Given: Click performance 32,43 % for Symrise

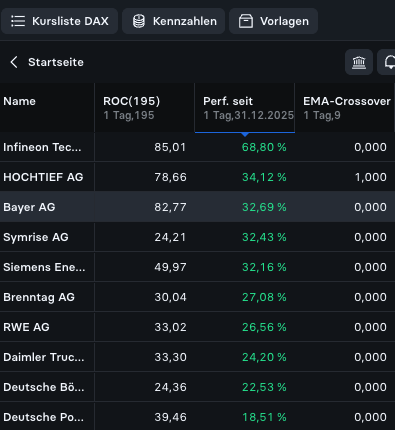Looking at the screenshot, I should 264,237.
